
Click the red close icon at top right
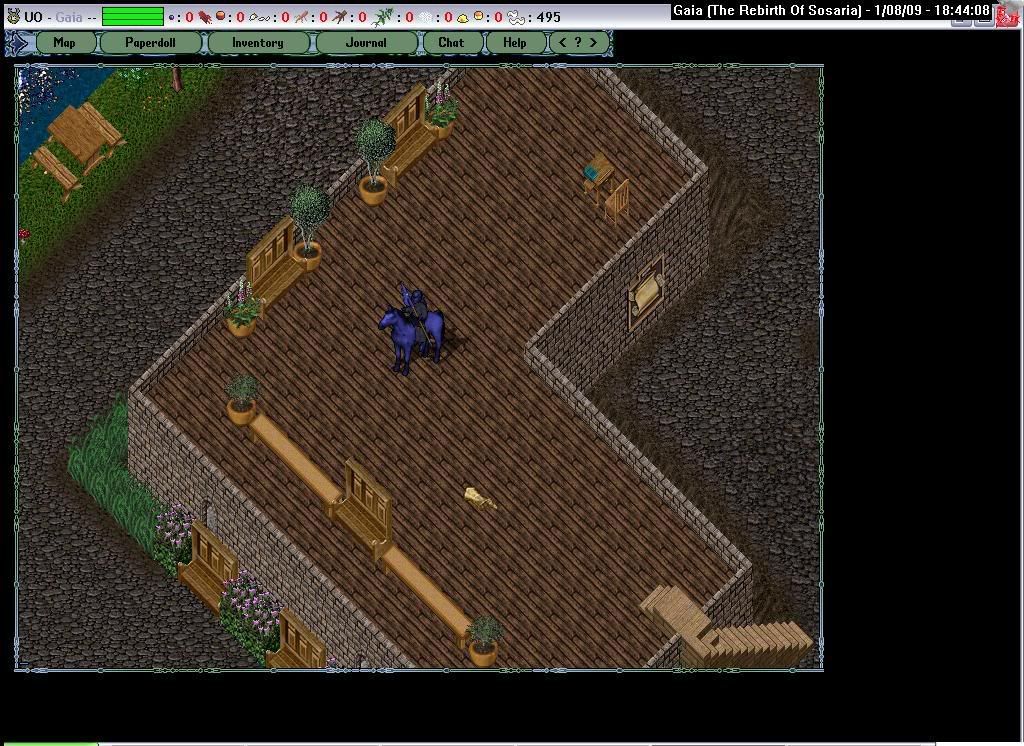pyautogui.click(x=1007, y=17)
